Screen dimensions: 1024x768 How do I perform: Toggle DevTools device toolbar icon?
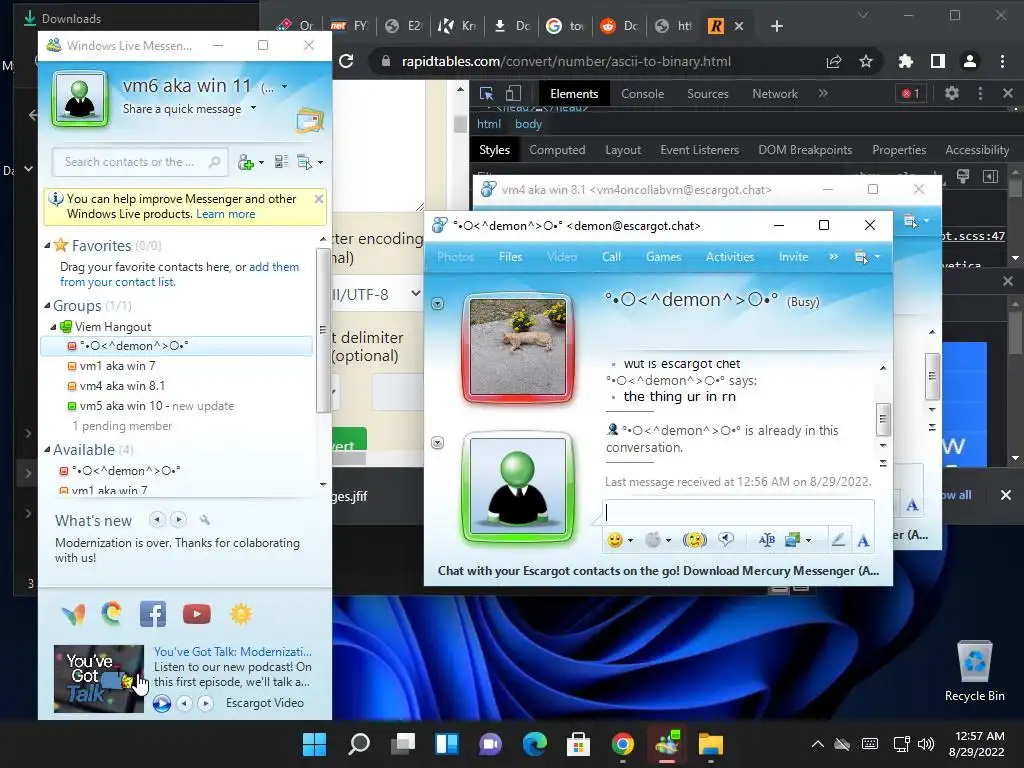click(514, 93)
